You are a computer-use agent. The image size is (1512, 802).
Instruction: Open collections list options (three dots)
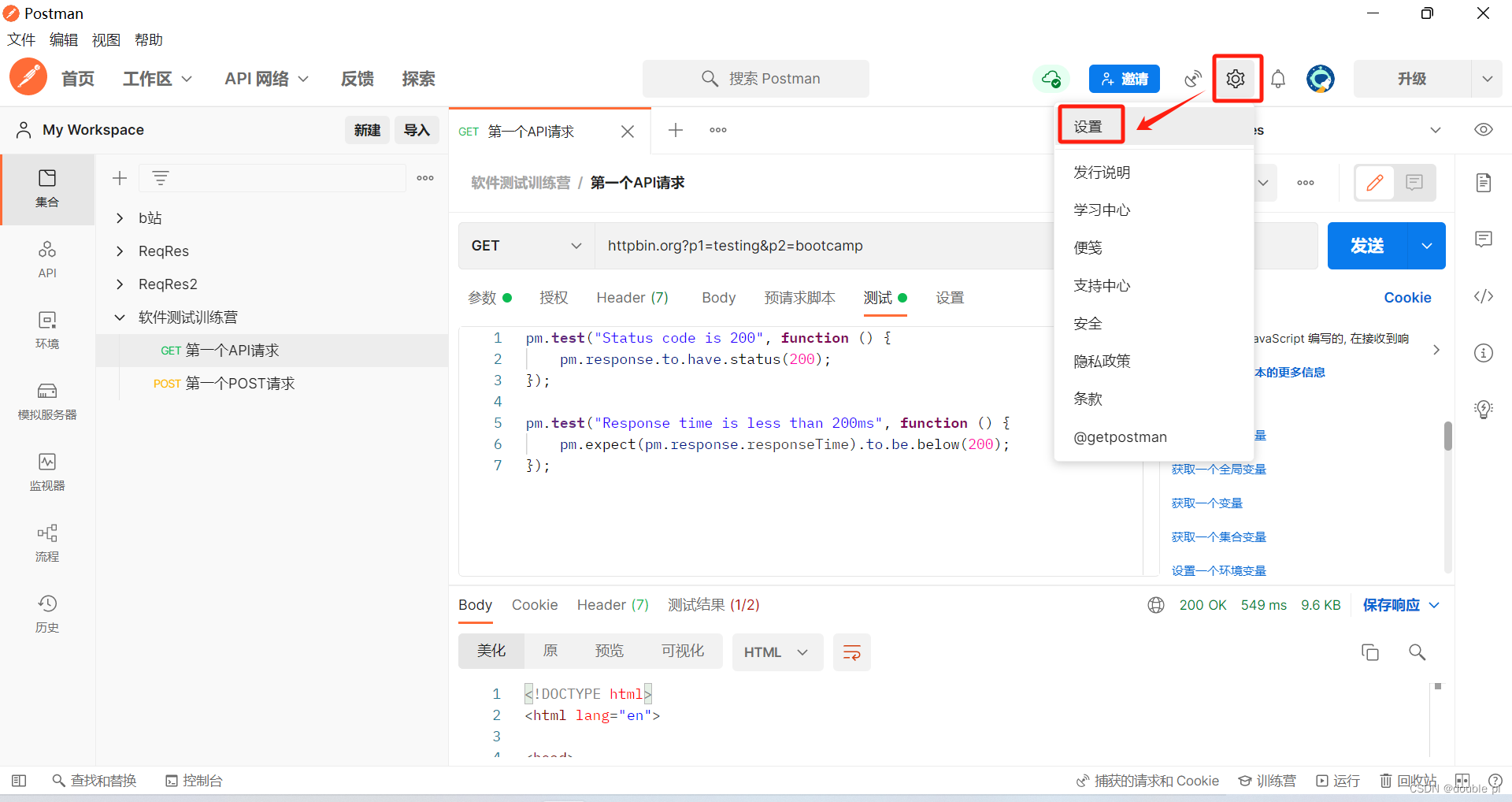tap(425, 178)
